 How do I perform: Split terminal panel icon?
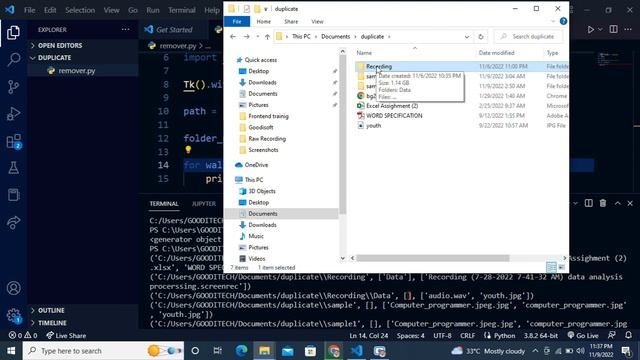click(x=589, y=203)
